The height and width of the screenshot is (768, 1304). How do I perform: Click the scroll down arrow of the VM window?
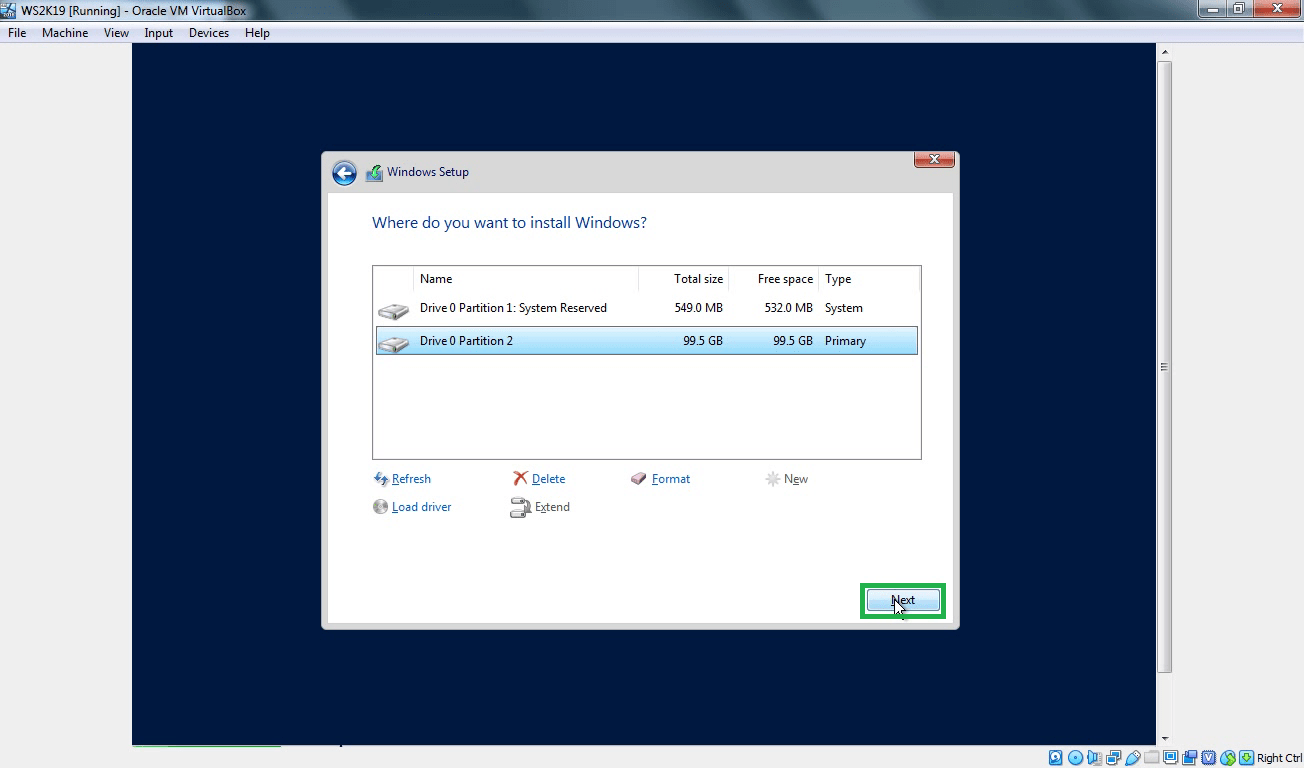pyautogui.click(x=1164, y=739)
